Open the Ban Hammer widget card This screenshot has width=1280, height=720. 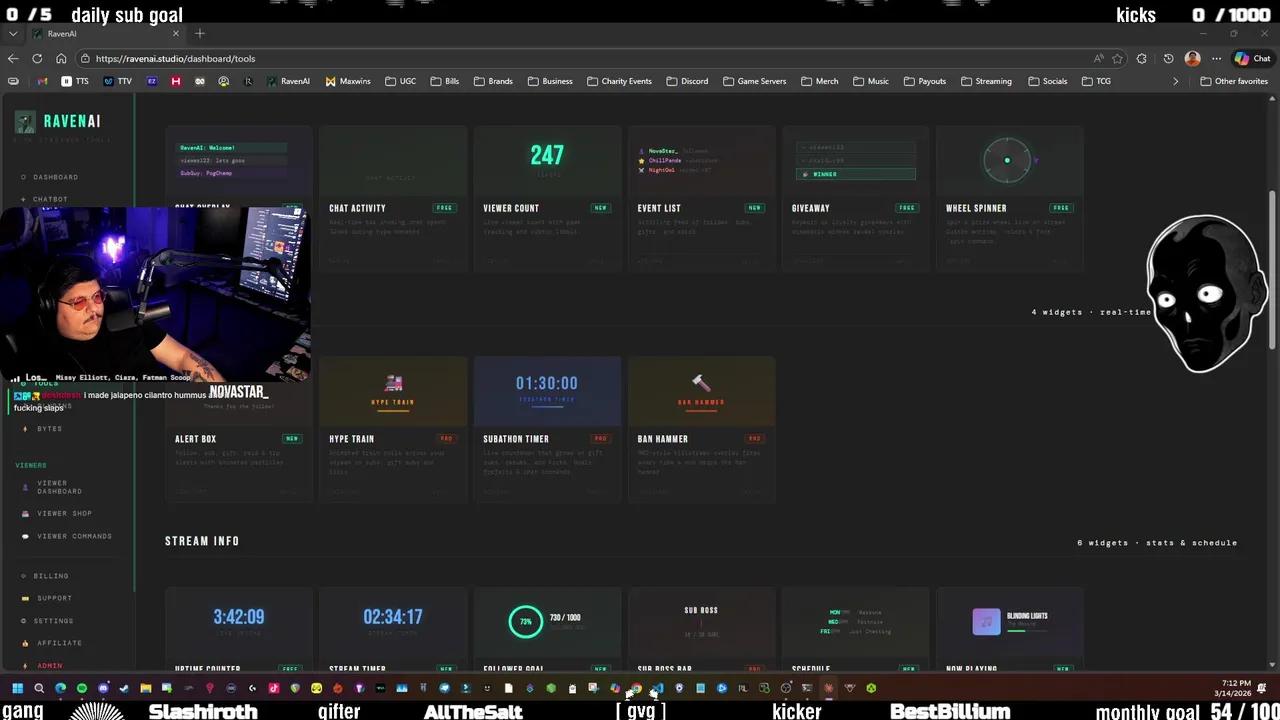[x=701, y=429]
